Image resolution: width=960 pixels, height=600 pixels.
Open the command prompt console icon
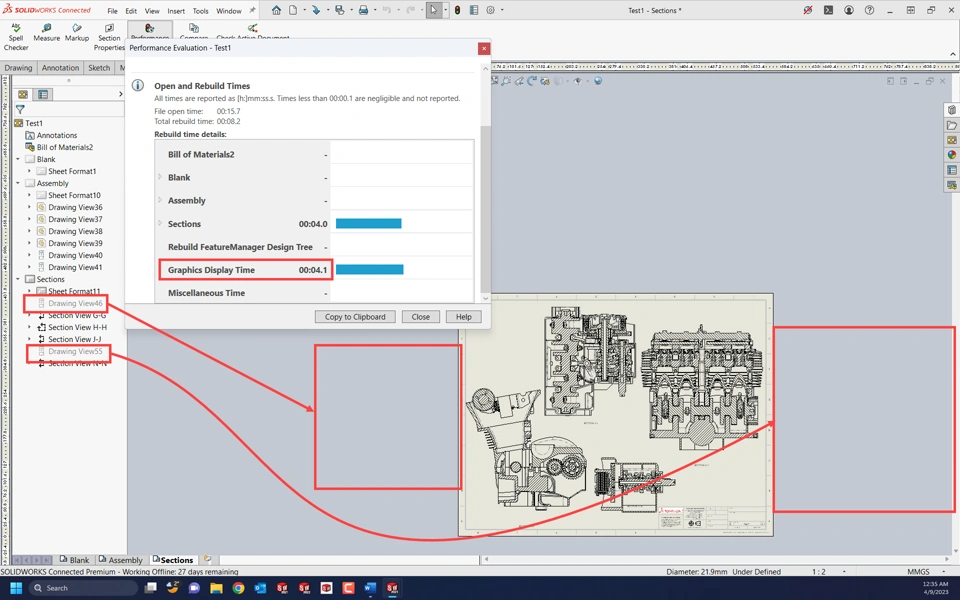pos(828,10)
